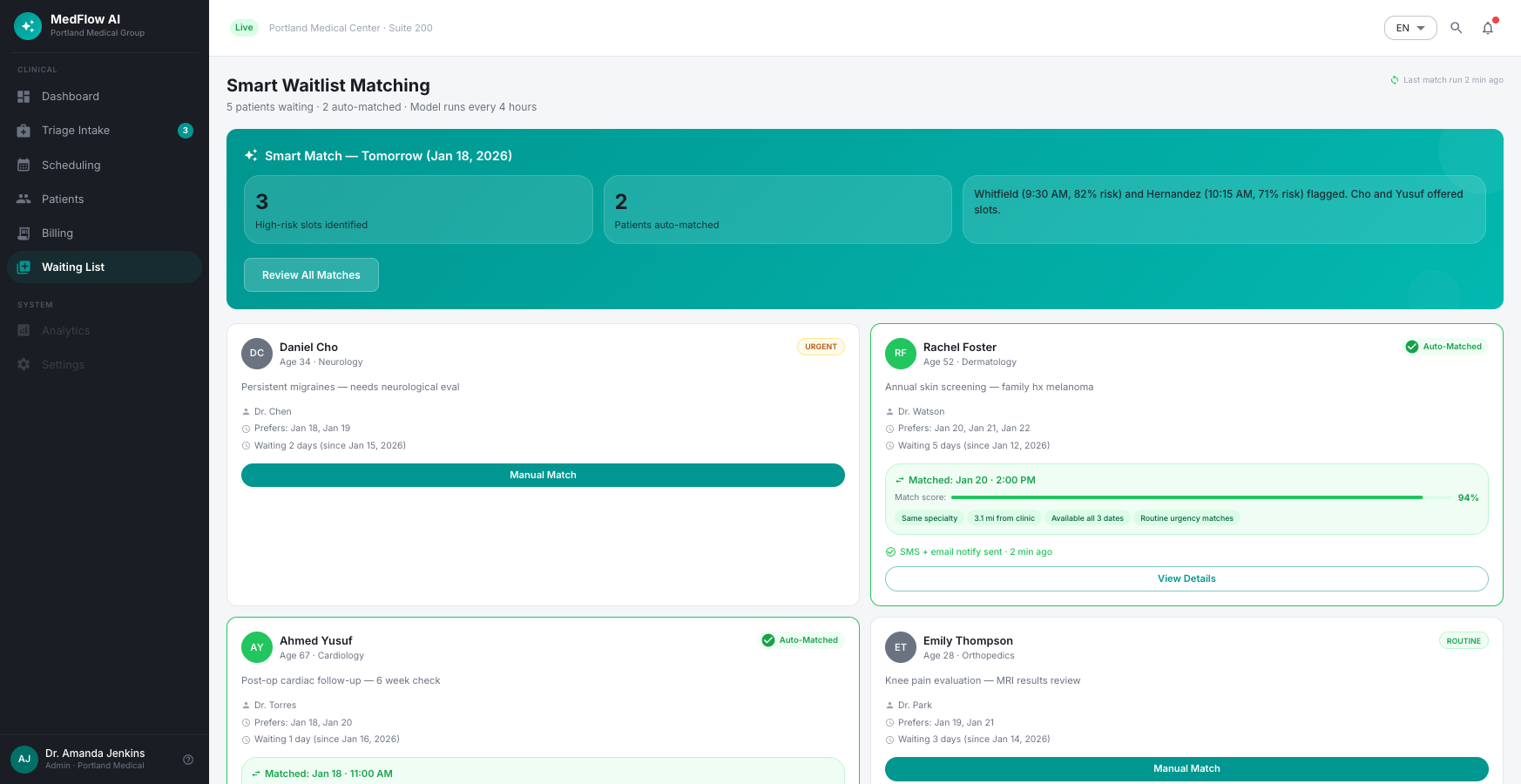
Task: Click the MedFlow AI logo icon
Action: 28,26
